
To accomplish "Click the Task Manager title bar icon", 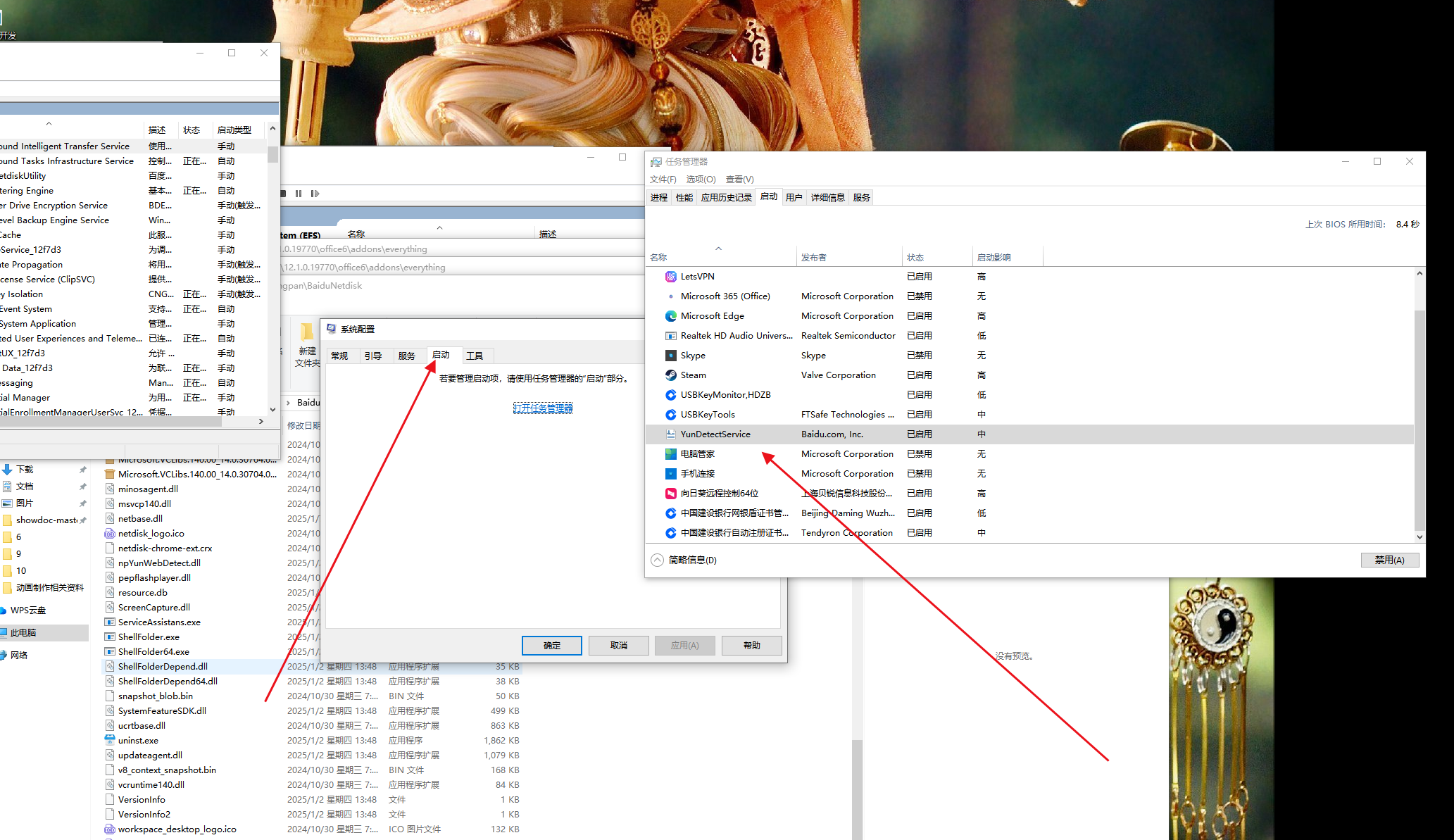I will point(656,162).
